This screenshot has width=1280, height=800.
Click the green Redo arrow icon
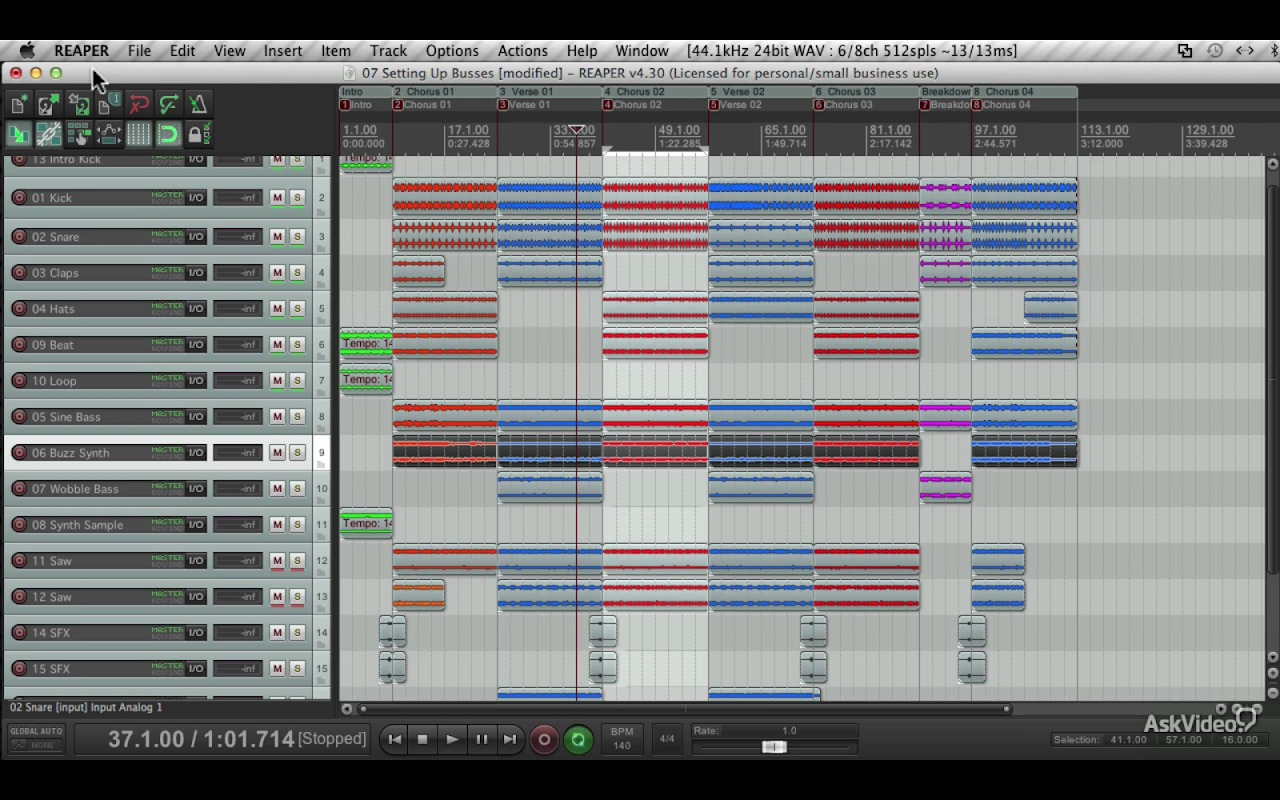[x=169, y=105]
